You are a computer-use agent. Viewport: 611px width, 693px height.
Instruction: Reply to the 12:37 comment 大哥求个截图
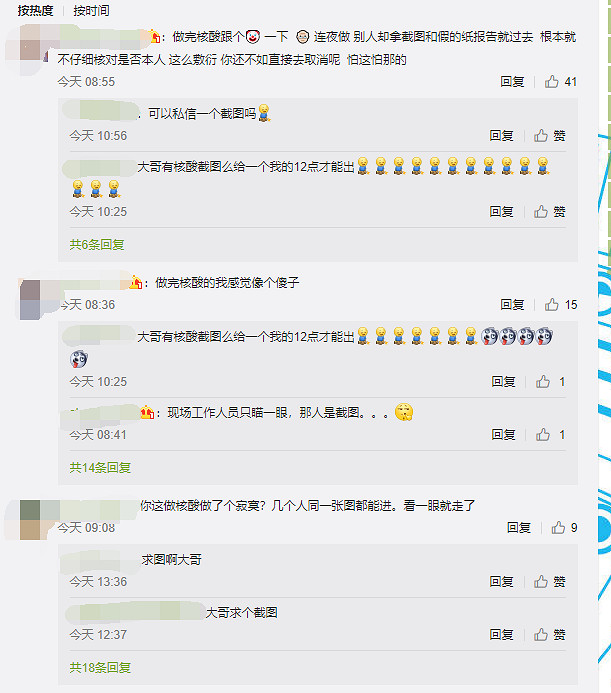[501, 635]
